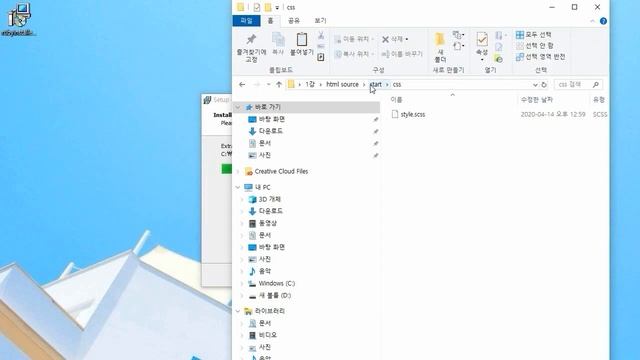
Task: Collapse the 라이브러리 tree node
Action: pos(238,311)
